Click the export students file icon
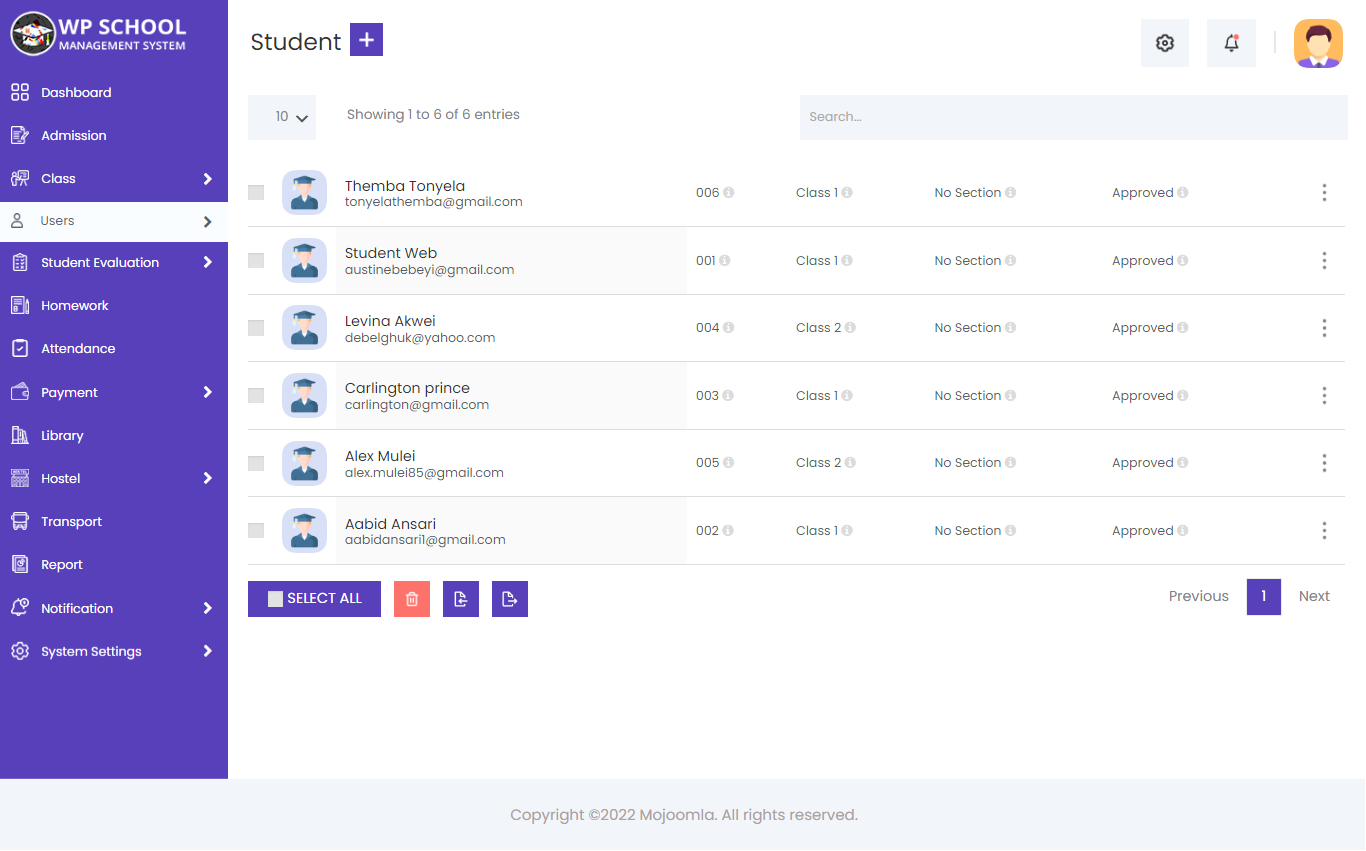The image size is (1366, 851). pos(509,598)
